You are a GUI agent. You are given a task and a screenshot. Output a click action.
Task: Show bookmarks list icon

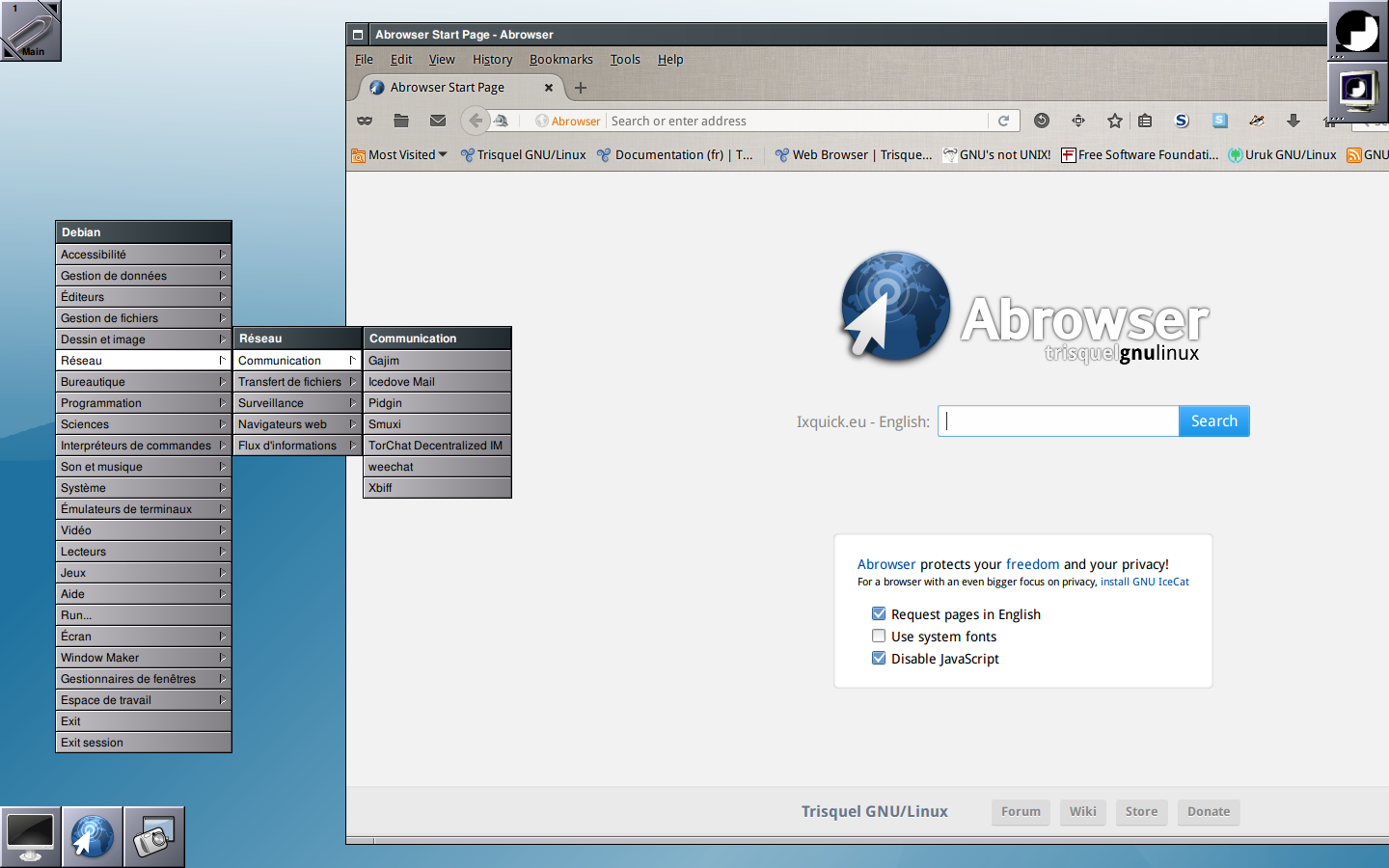(1145, 121)
